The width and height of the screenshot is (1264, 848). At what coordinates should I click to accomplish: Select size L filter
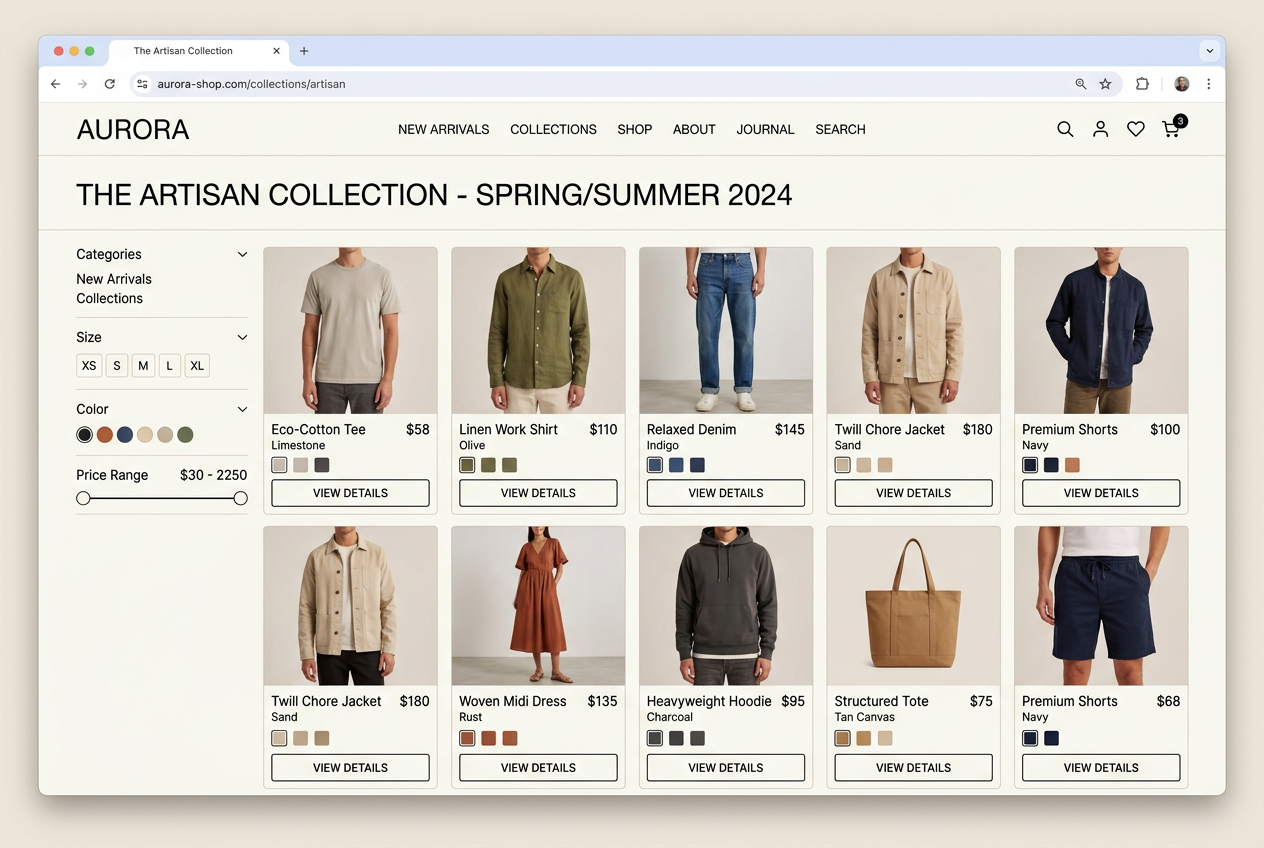(x=170, y=366)
